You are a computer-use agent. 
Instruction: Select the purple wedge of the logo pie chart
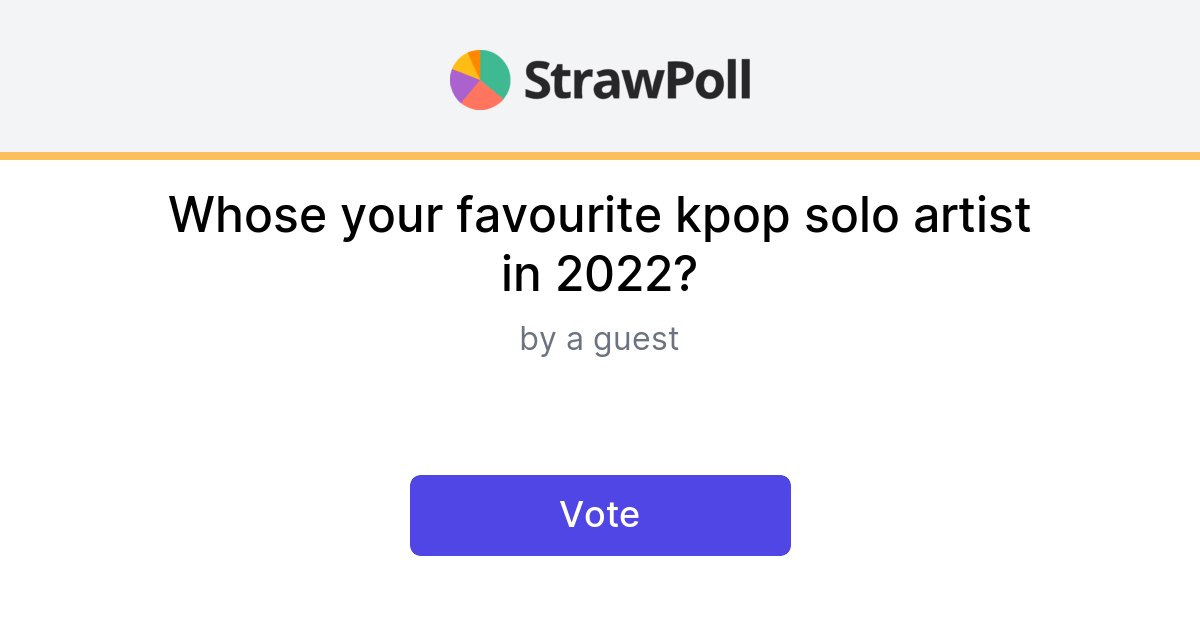point(460,86)
